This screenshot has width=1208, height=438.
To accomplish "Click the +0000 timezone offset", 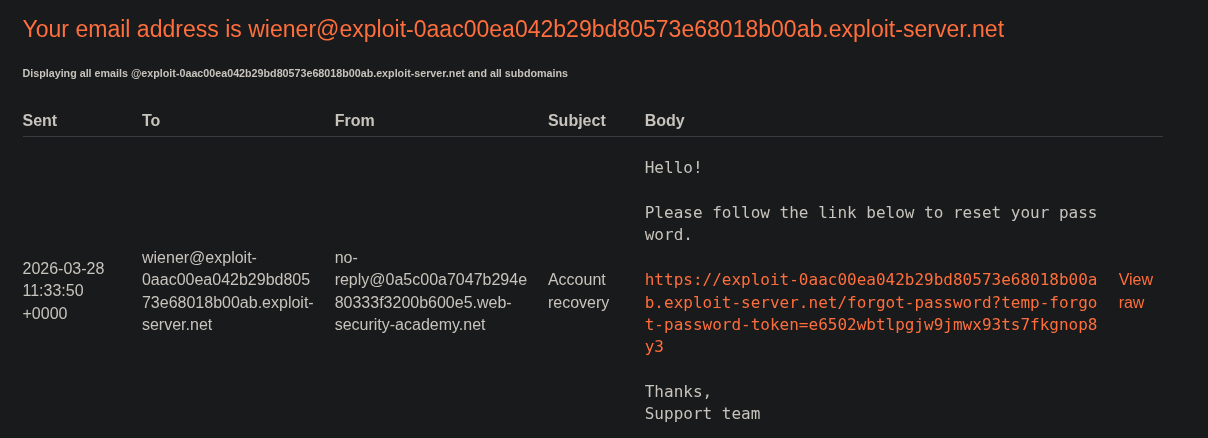I will (45, 313).
